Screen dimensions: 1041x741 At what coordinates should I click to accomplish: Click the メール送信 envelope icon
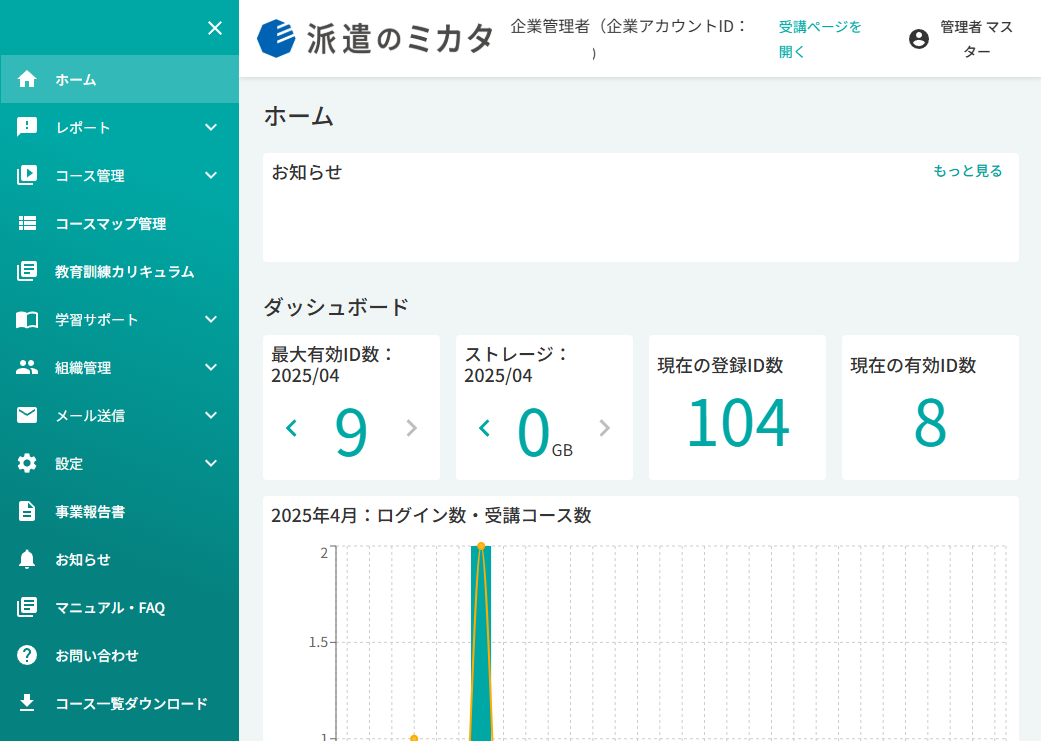(27, 415)
